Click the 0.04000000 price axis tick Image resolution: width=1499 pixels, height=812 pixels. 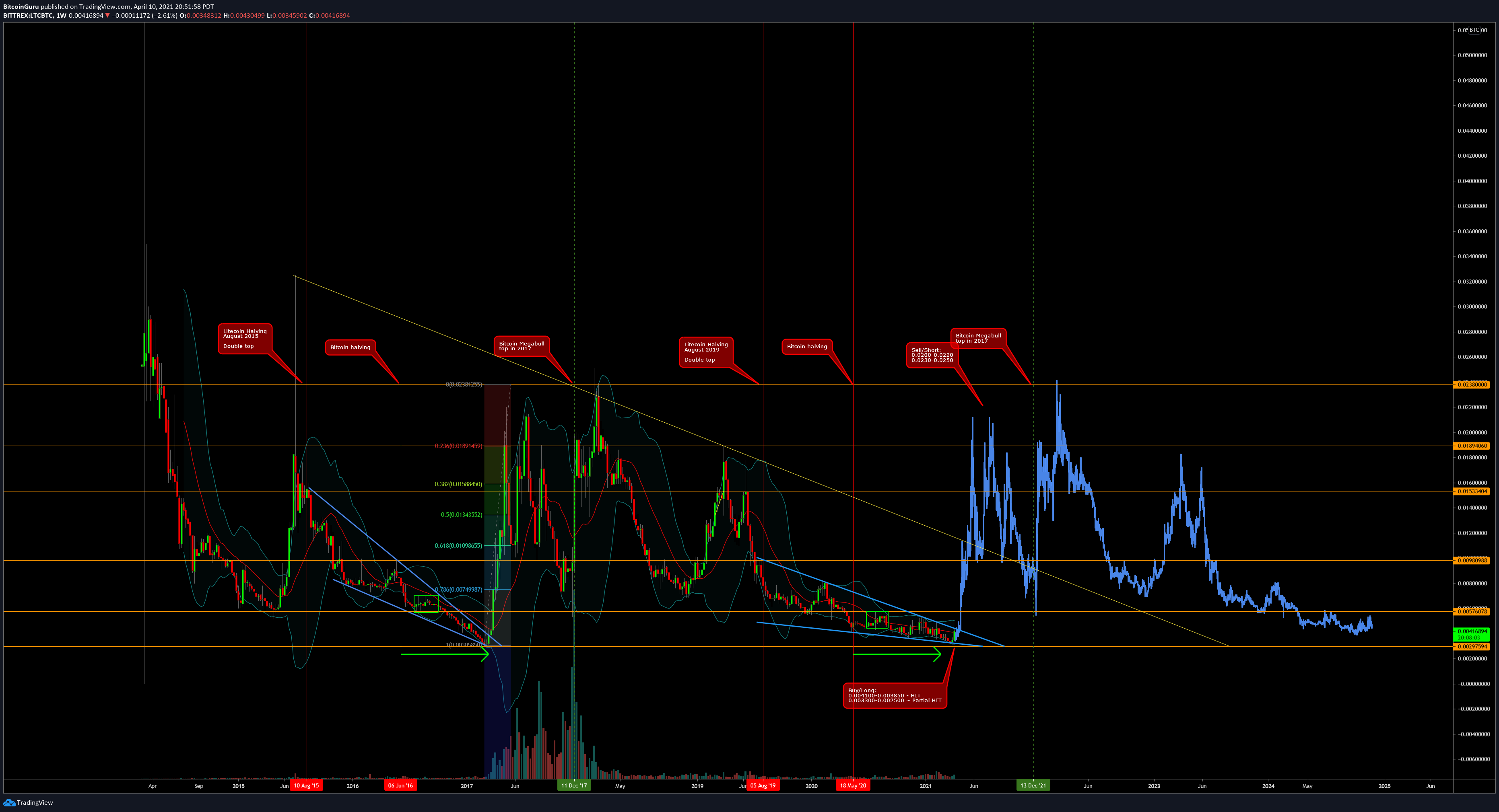tap(1472, 181)
